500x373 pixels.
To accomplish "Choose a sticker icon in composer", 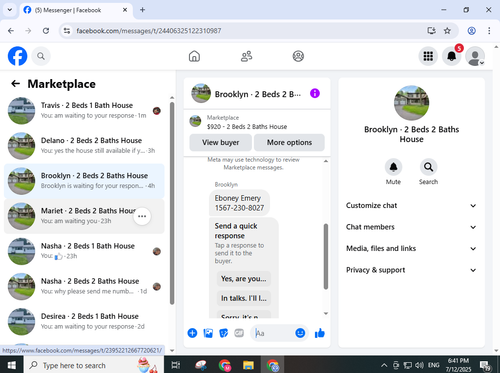I will click(x=223, y=333).
